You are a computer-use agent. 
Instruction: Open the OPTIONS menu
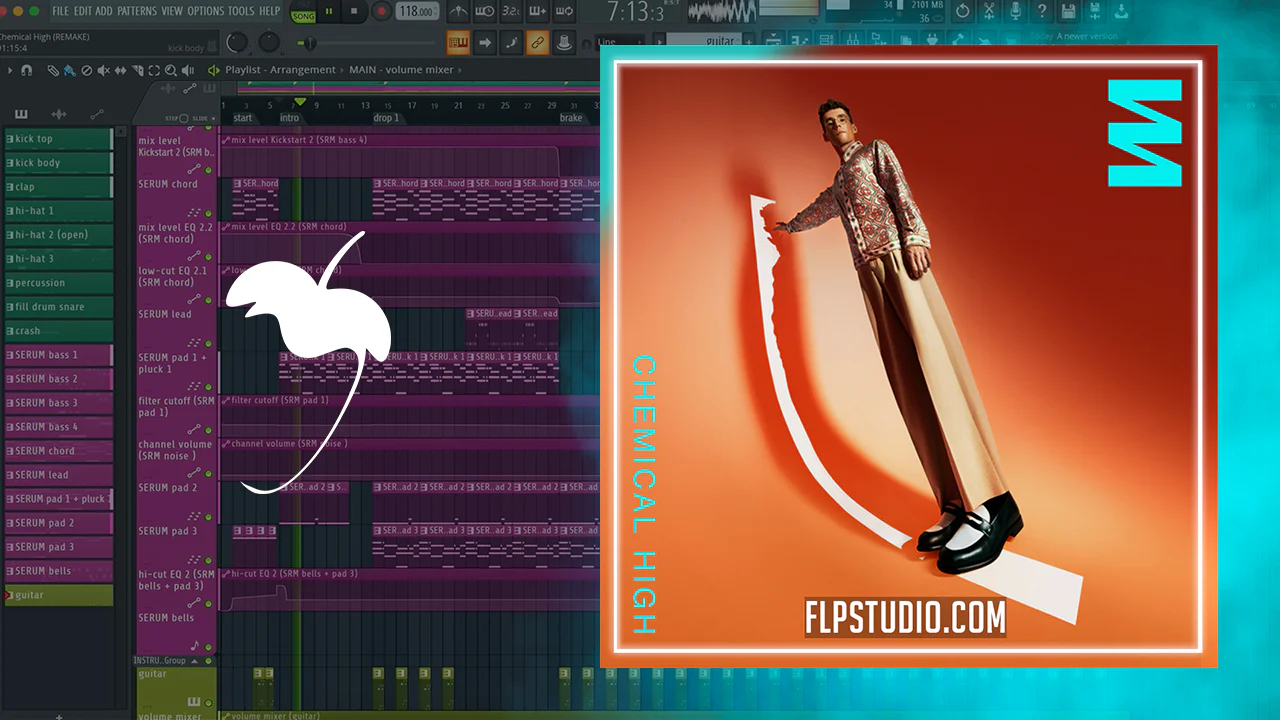point(206,11)
